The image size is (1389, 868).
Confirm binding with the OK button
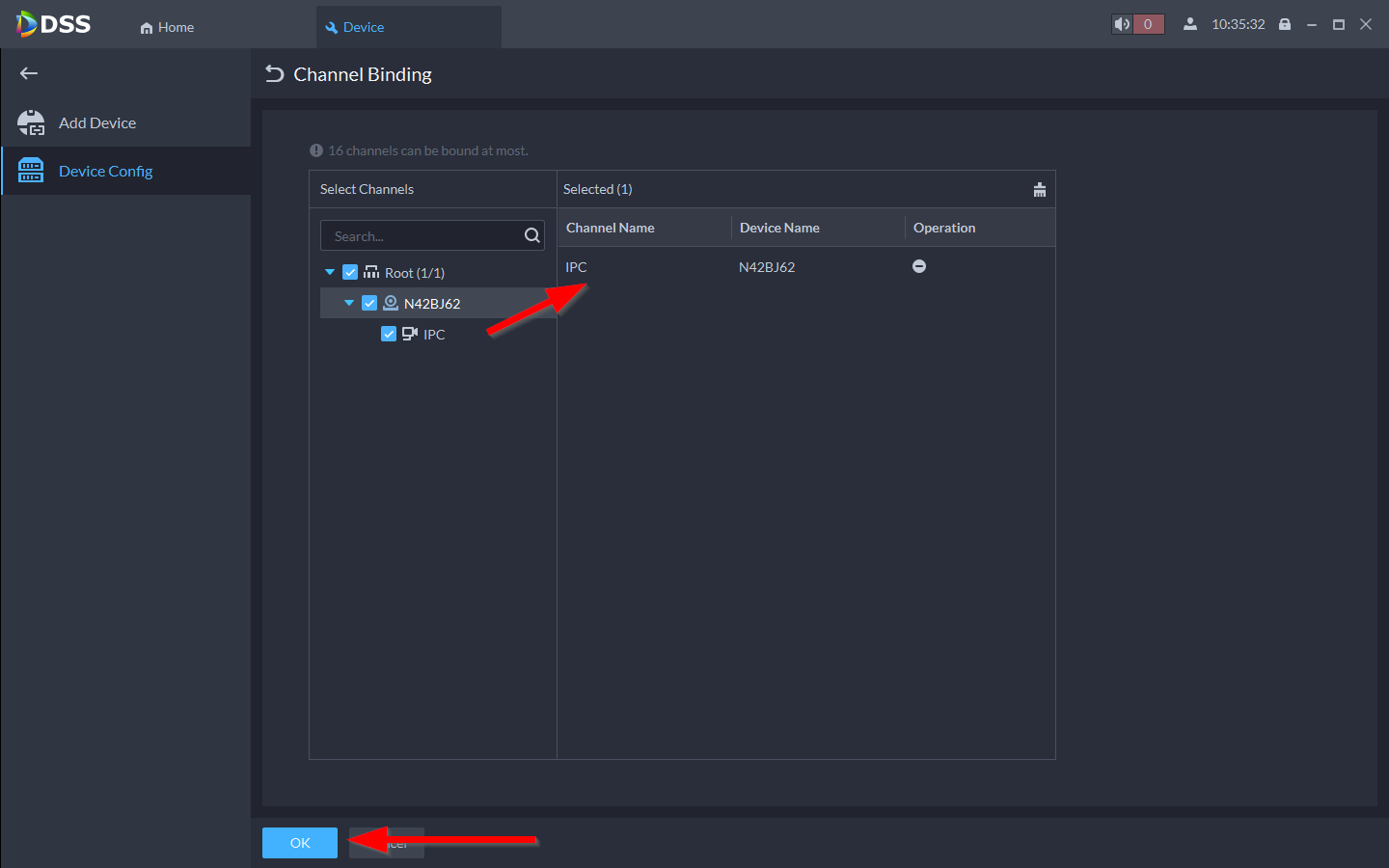300,843
